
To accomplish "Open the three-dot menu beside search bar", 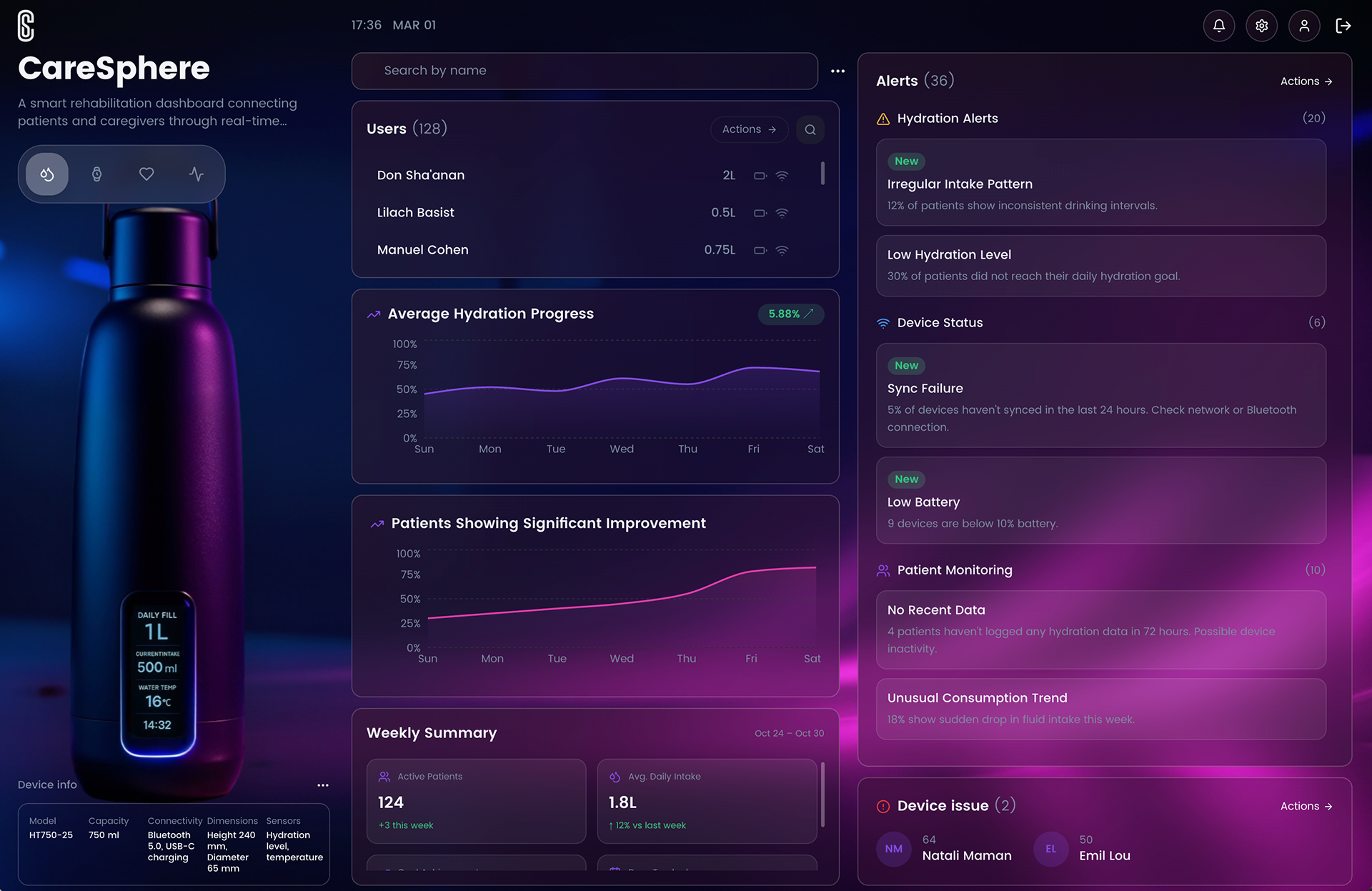I will click(x=837, y=71).
